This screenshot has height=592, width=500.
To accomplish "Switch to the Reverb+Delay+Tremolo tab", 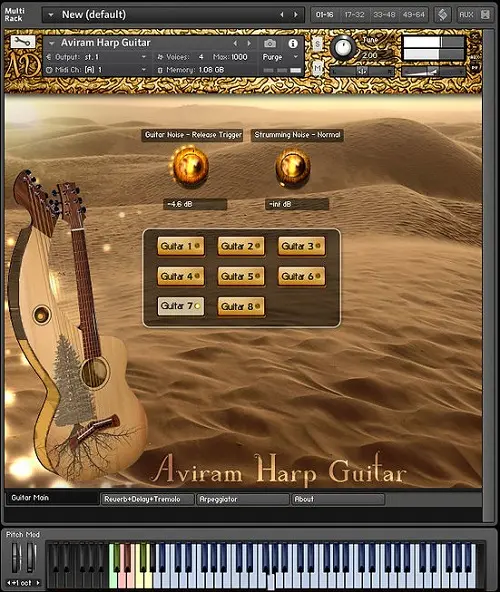I will (x=148, y=499).
